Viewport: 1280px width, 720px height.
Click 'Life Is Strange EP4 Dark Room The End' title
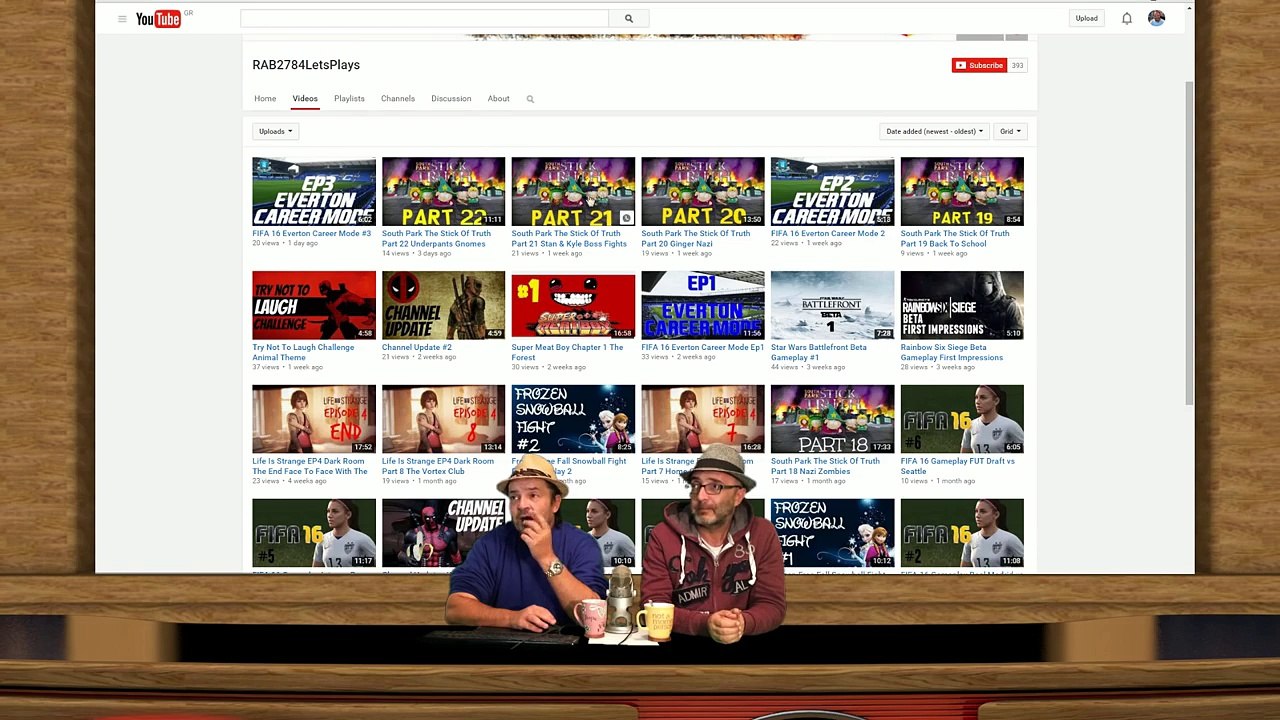(310, 467)
